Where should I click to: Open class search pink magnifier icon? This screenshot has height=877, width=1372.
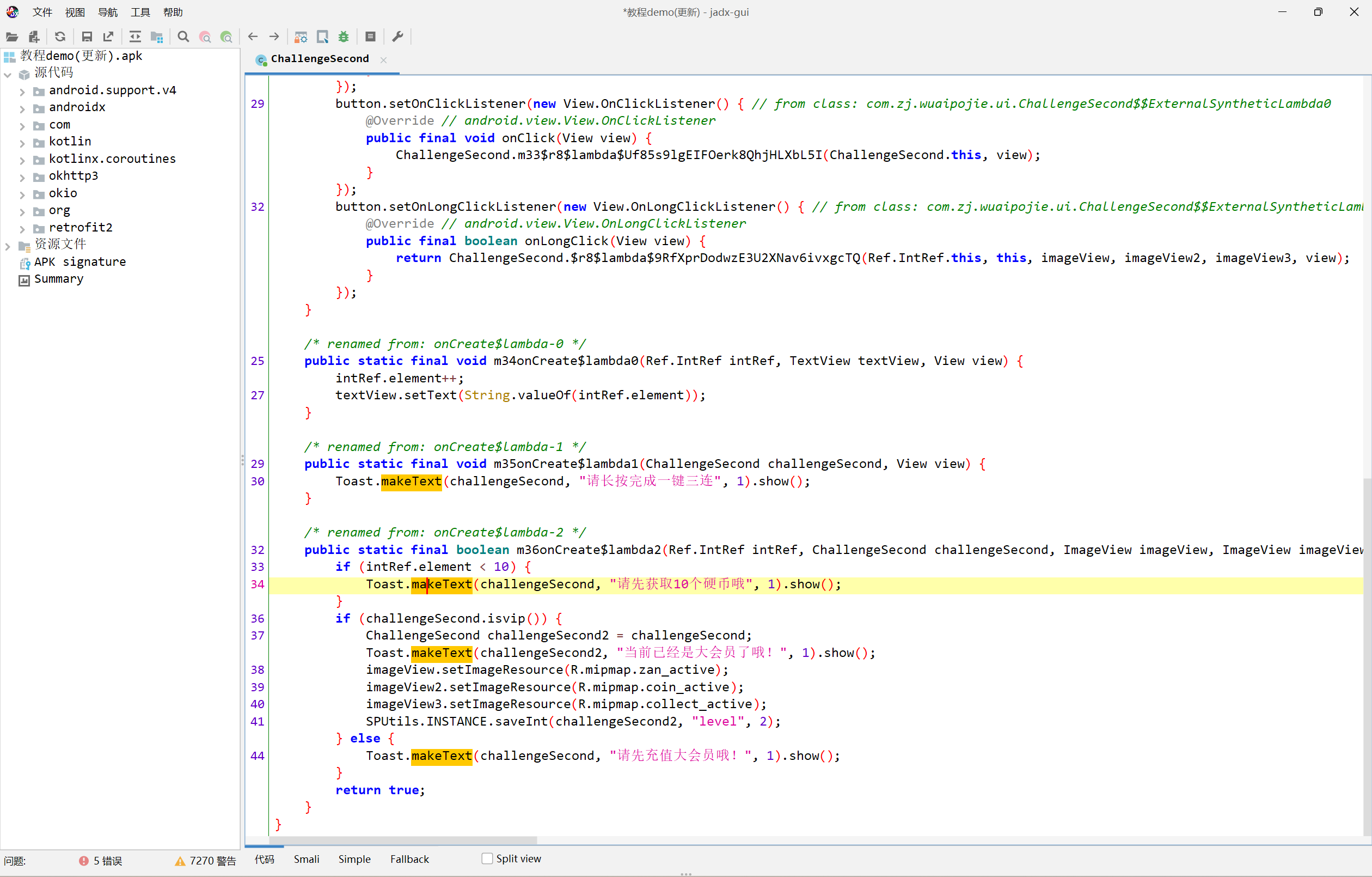coord(205,37)
